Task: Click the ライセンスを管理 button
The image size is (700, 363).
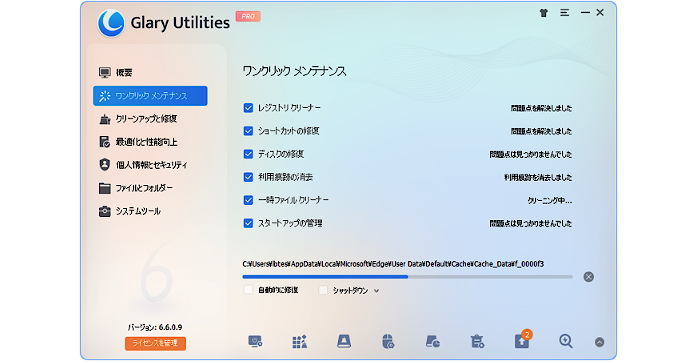Action: coord(155,343)
